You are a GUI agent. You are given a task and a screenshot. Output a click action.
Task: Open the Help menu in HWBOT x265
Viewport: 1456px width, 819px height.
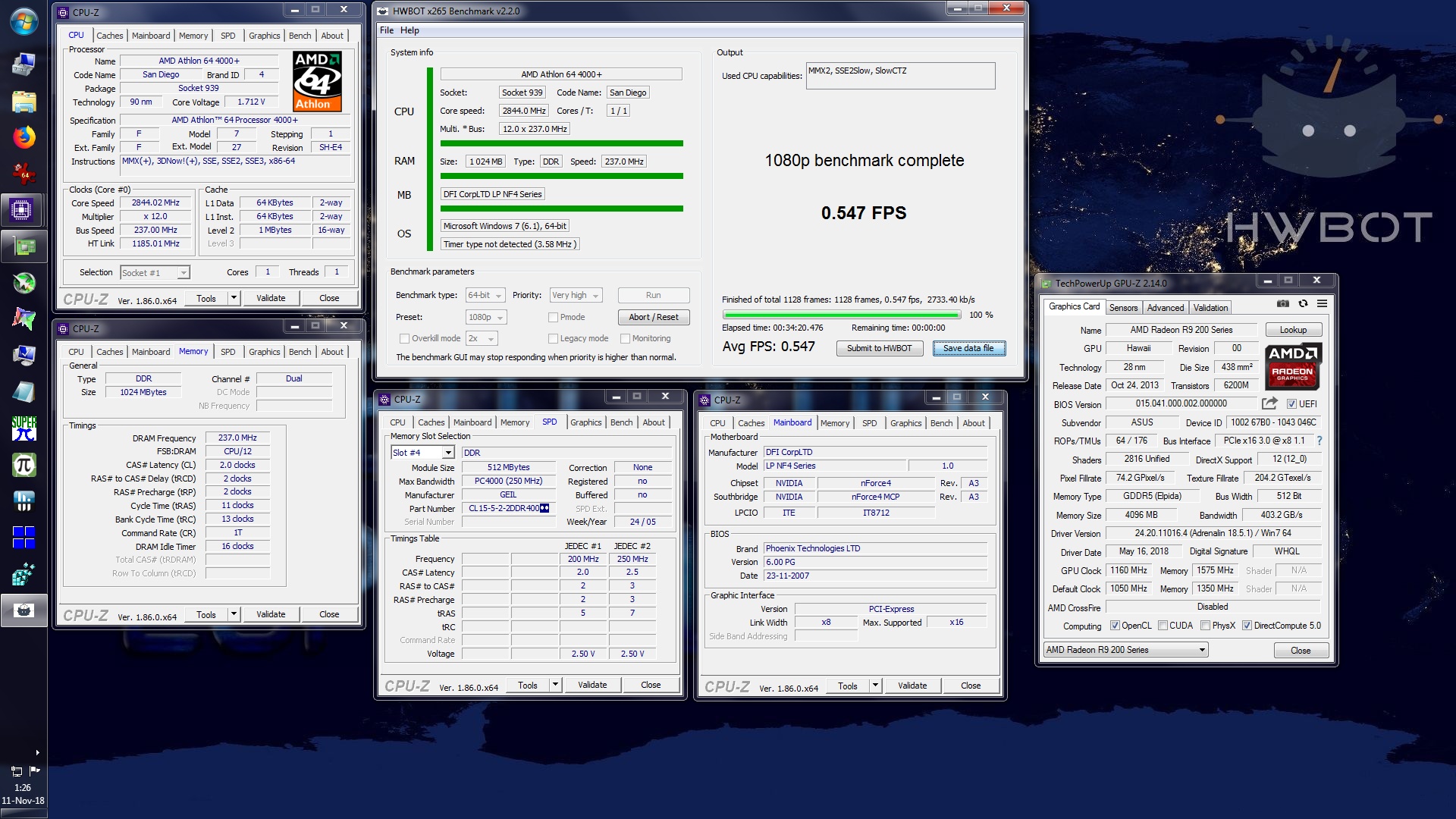pos(409,30)
